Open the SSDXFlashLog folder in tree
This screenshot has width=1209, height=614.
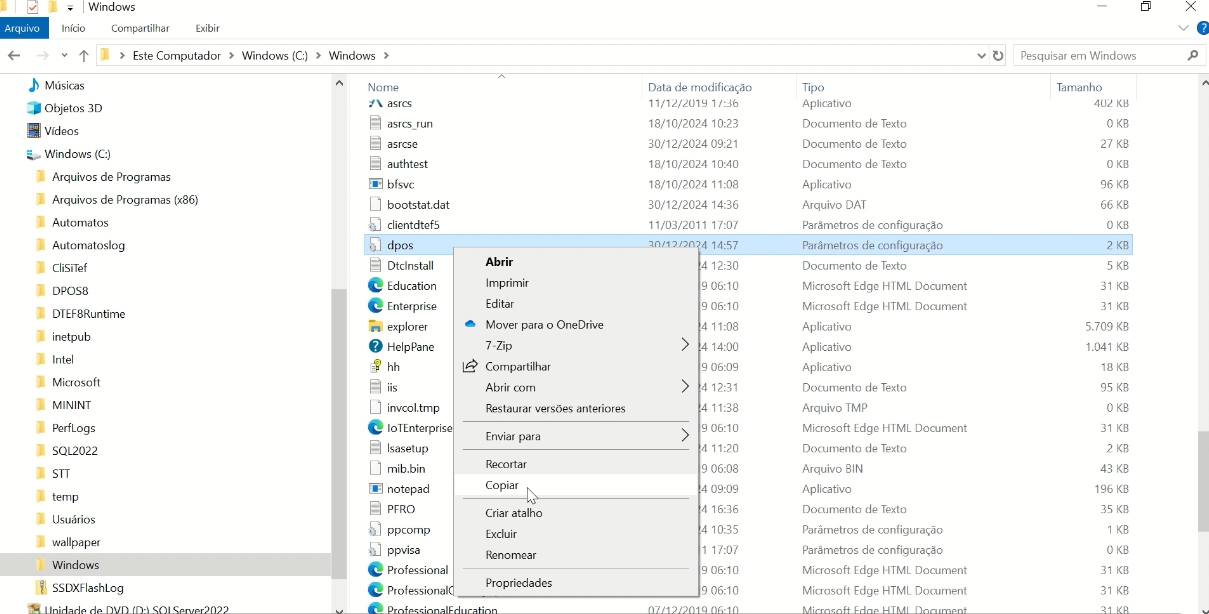click(x=88, y=588)
